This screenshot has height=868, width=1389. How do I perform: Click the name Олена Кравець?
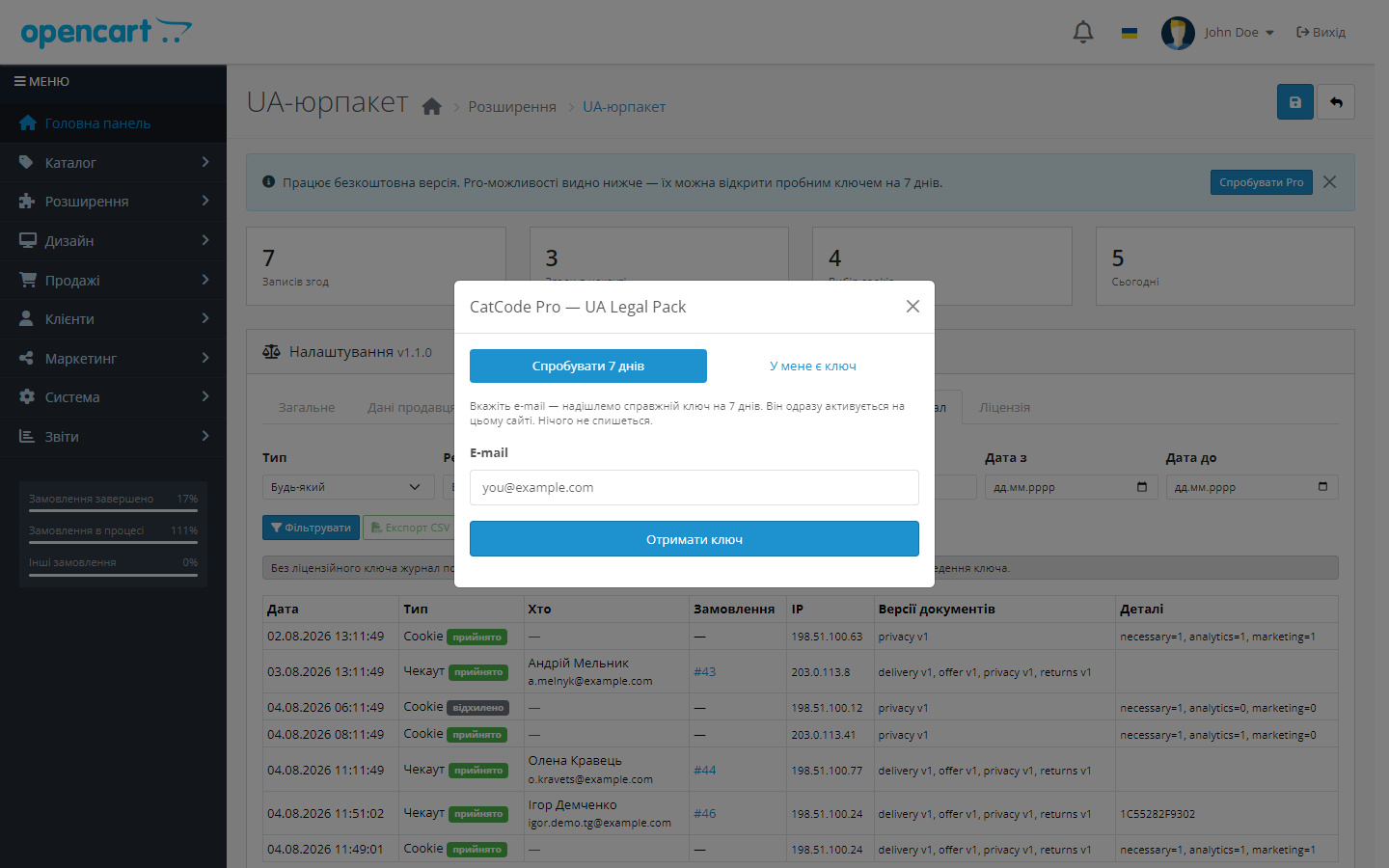[575, 761]
